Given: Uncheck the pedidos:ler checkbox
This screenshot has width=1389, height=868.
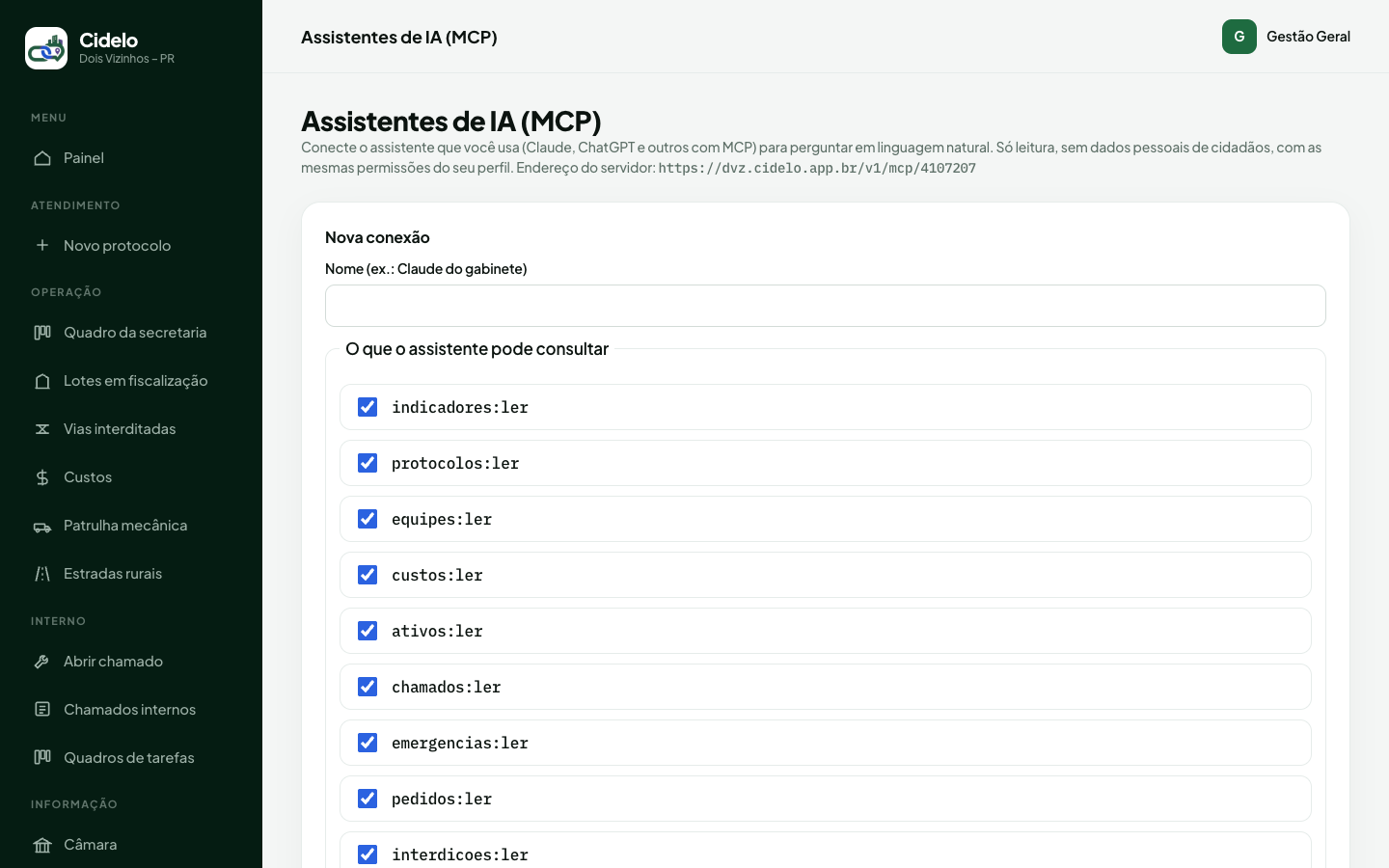Looking at the screenshot, I should tap(368, 799).
